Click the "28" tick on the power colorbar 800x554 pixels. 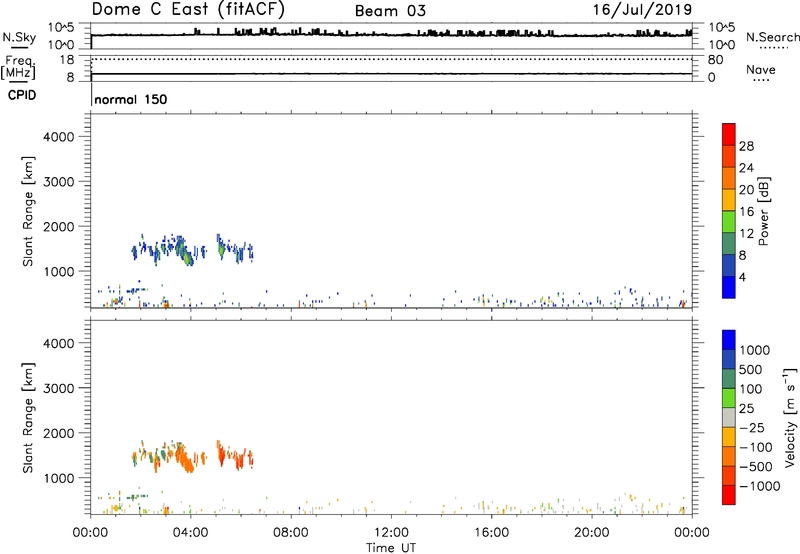coord(746,146)
